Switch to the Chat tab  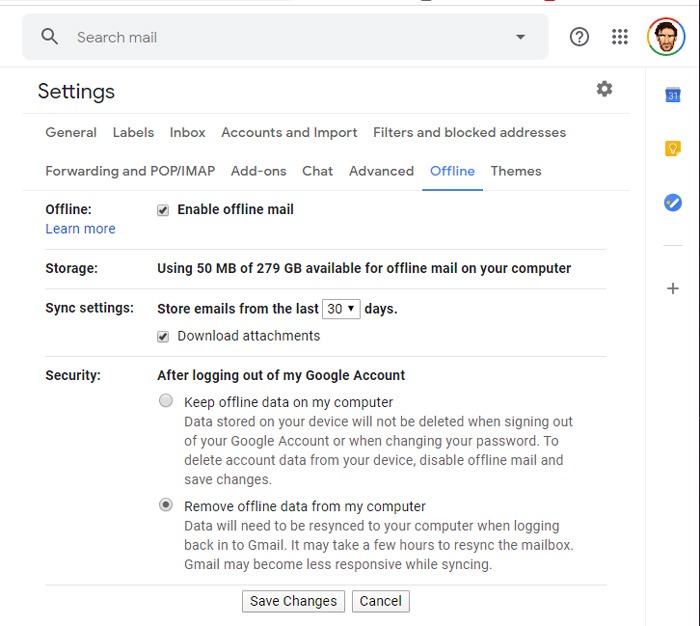tap(317, 171)
